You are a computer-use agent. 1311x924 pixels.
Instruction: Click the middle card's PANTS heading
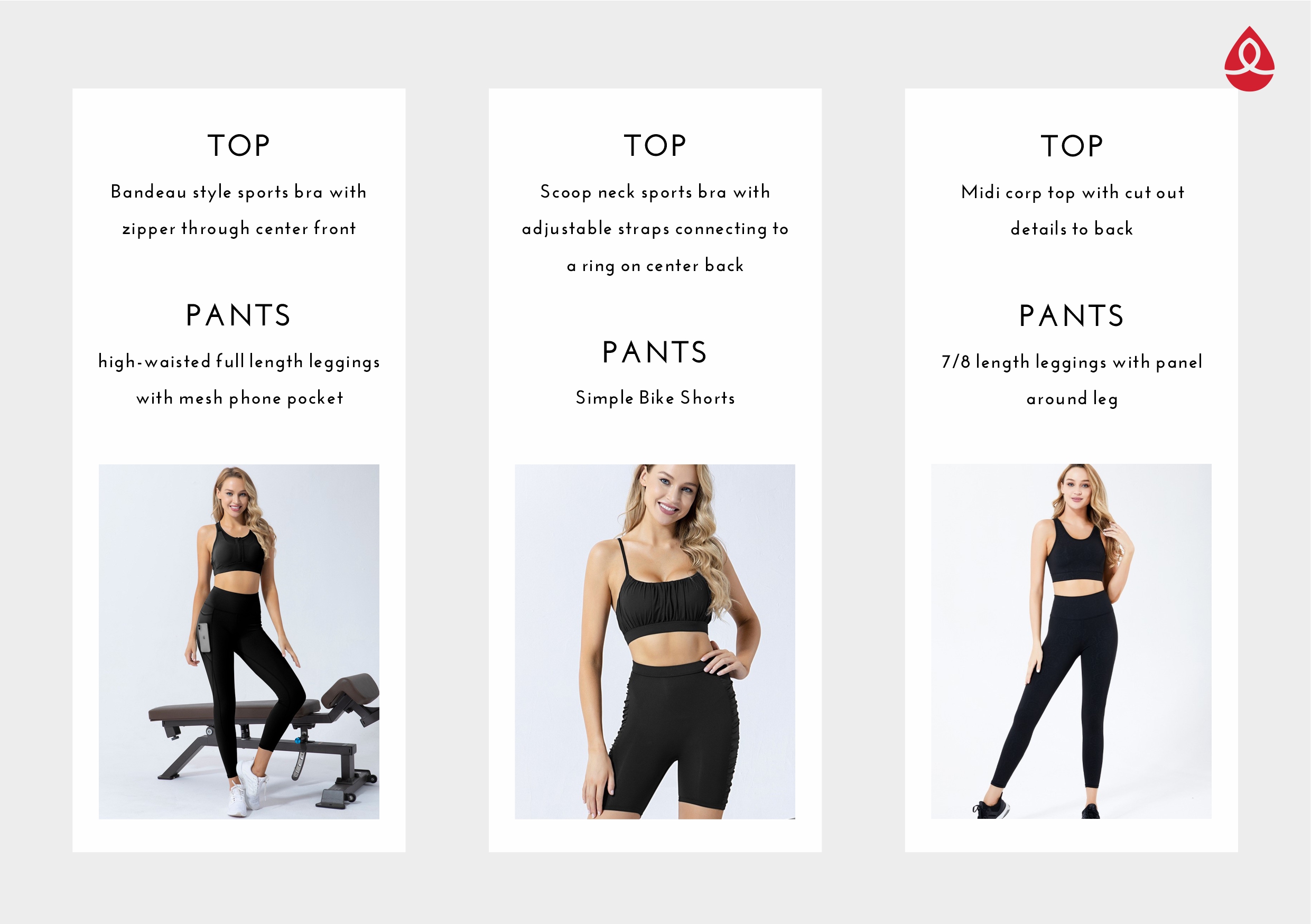tap(655, 352)
